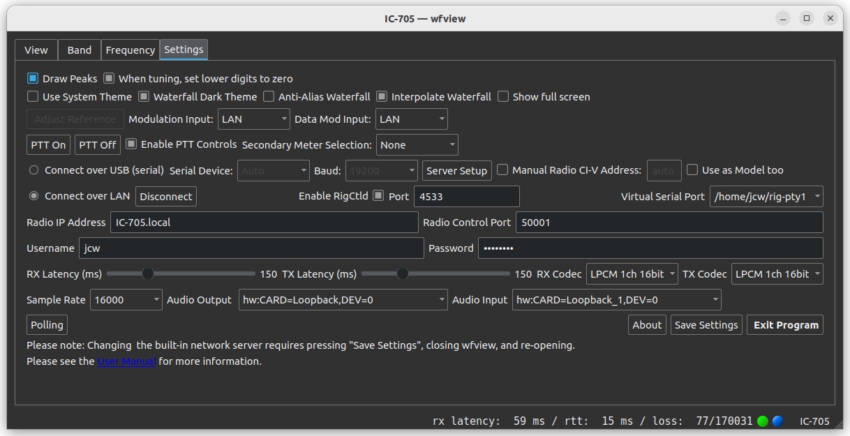This screenshot has width=850, height=436.
Task: Open Server Setup
Action: [457, 171]
